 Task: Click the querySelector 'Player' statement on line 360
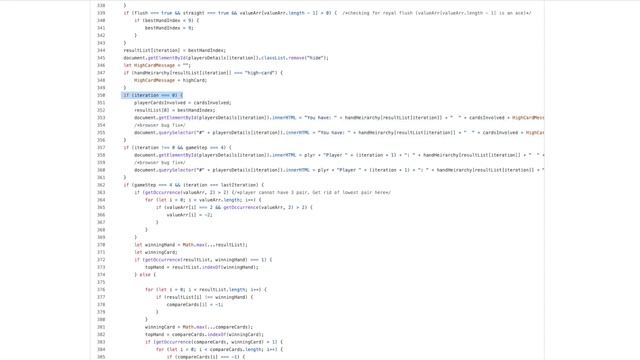339,170
